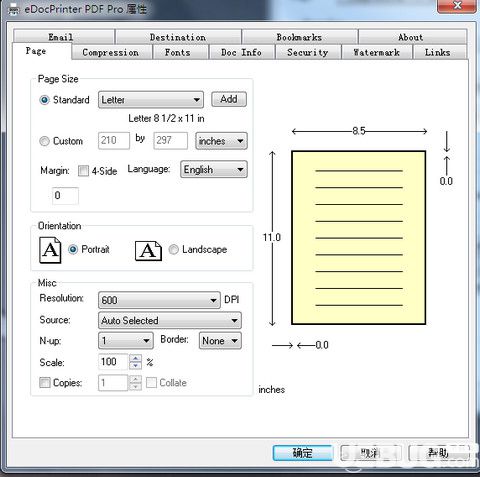Click the 11.0 height dimension label
This screenshot has height=477, width=480.
[272, 237]
